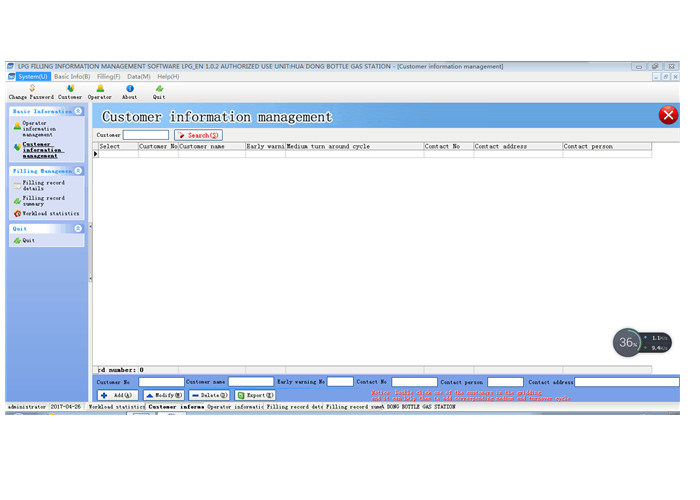This screenshot has height=500, width=700.
Task: Open the Filling menu
Action: tap(108, 76)
